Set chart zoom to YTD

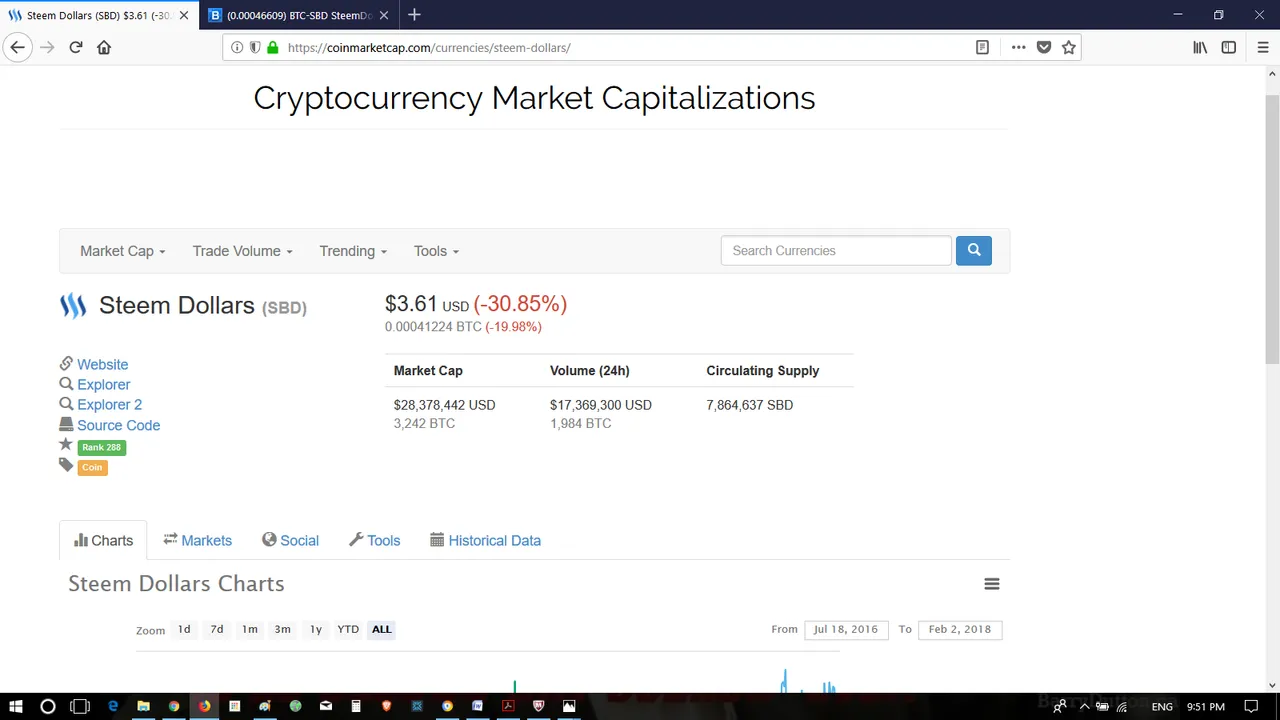(x=348, y=629)
